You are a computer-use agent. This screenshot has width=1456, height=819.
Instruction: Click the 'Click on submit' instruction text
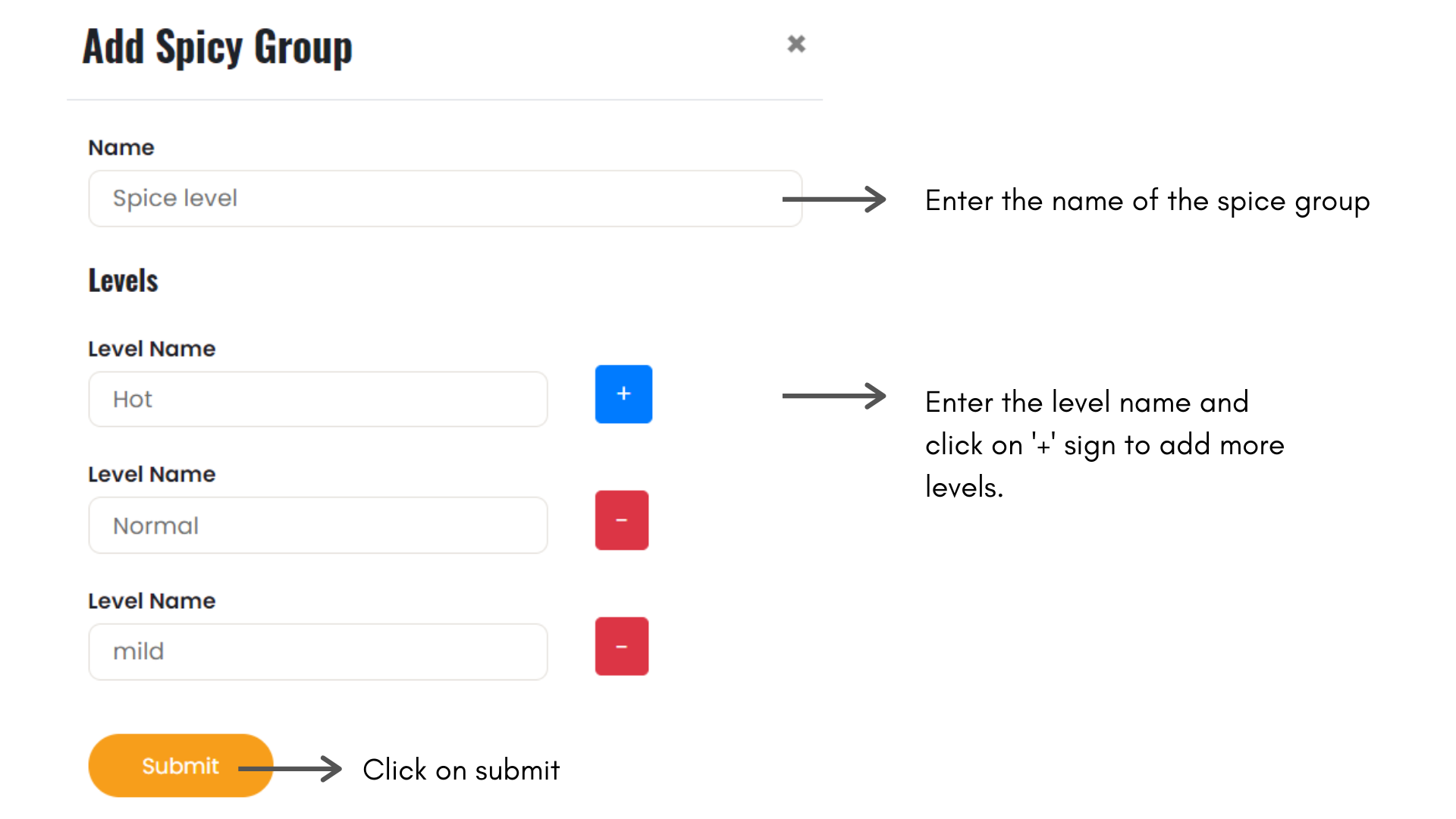click(461, 770)
